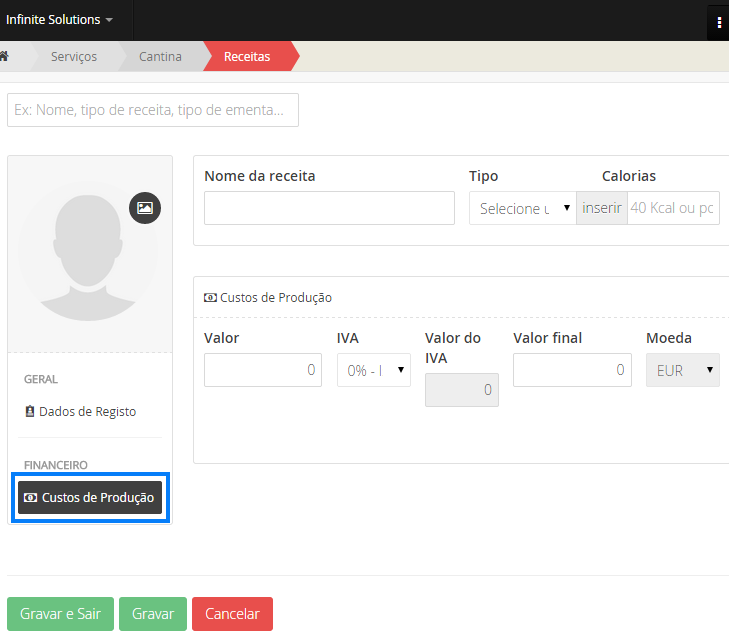Click the home icon in breadcrumb
This screenshot has width=729, height=640.
pos(5,56)
